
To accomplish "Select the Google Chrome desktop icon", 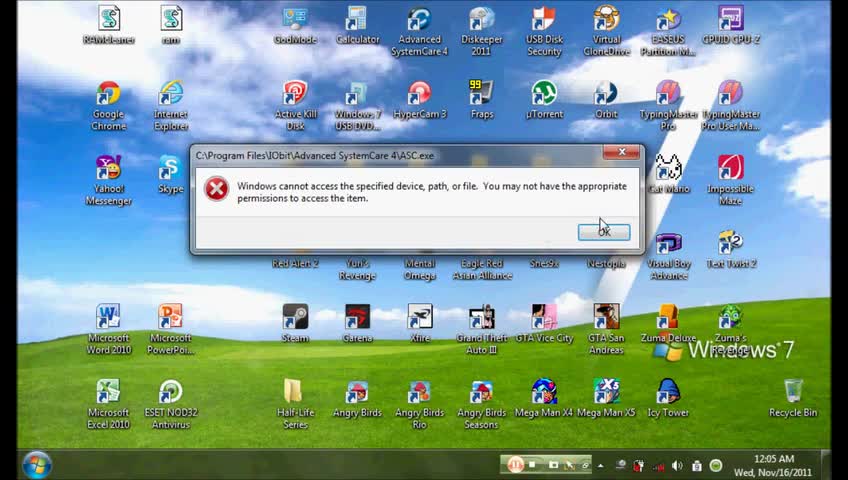I will (x=109, y=105).
